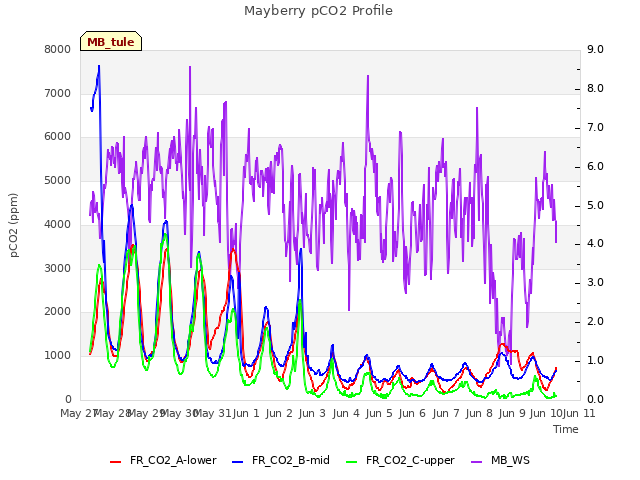This screenshot has width=640, height=480.
Task: Click the purple MB_WS spike on Jun 4
Action: pyautogui.click(x=368, y=77)
